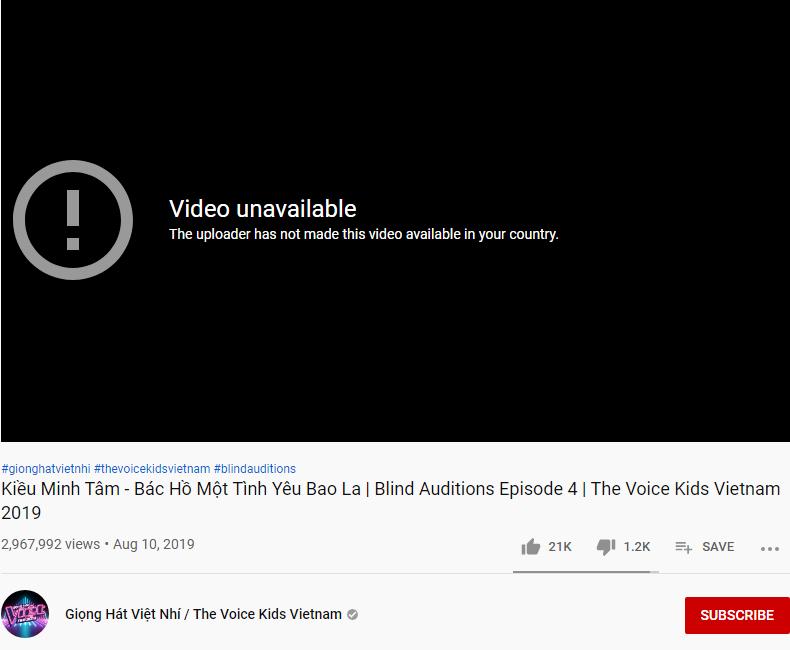Click the SAVE text label
Viewport: 790px width, 650px height.
(x=718, y=547)
